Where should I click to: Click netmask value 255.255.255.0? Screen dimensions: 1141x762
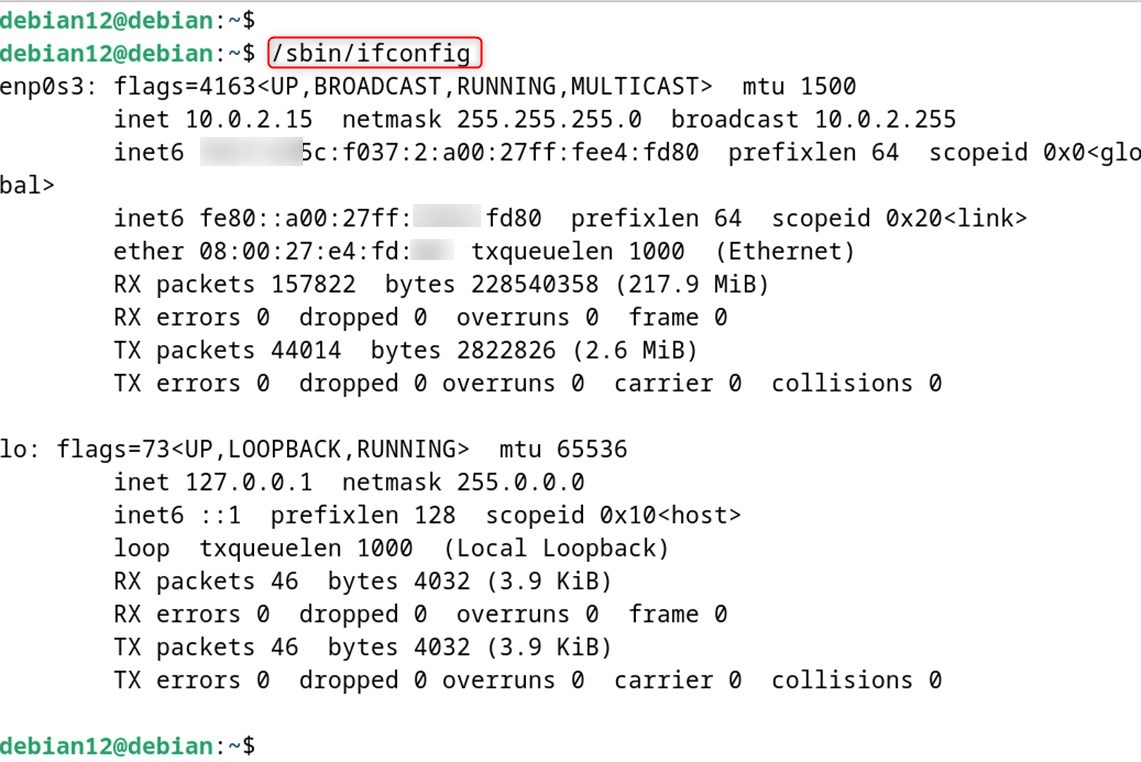pyautogui.click(x=549, y=119)
